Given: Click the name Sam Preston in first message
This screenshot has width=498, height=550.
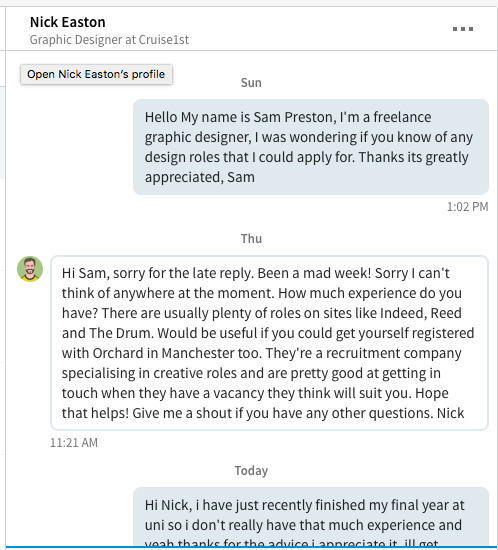Looking at the screenshot, I should (293, 117).
